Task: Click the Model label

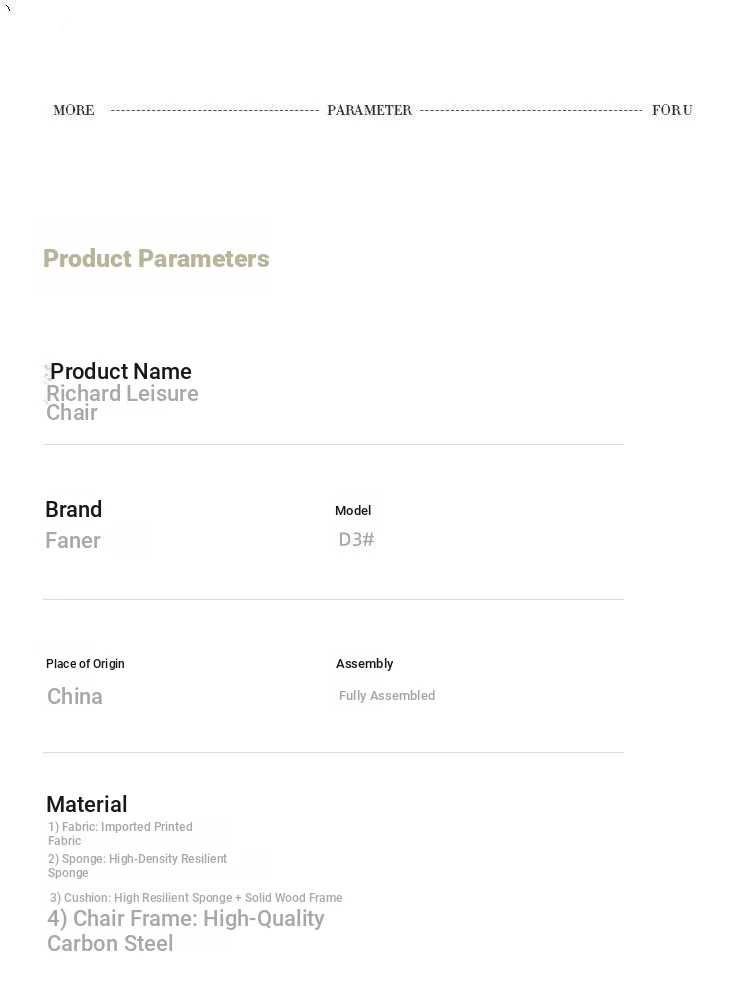Action: click(353, 511)
